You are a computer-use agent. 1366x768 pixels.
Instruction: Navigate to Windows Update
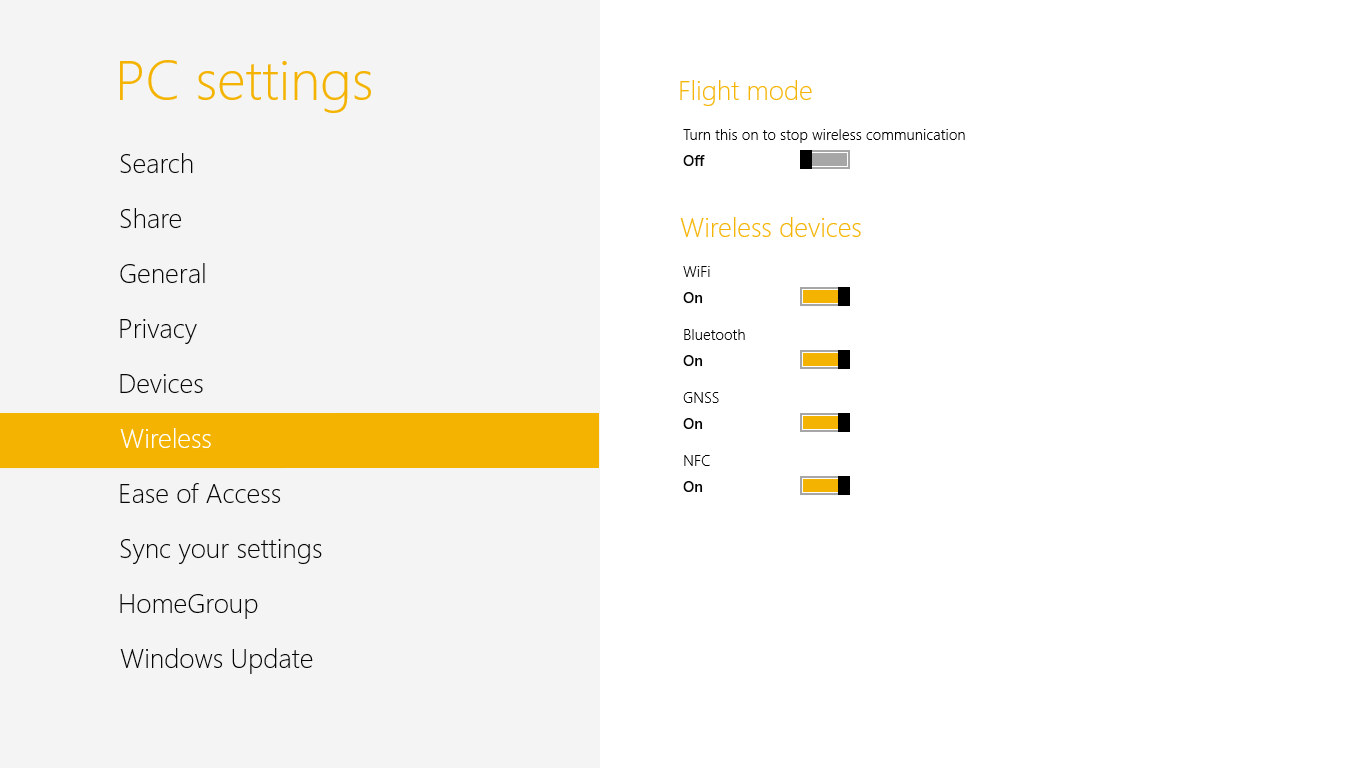[x=216, y=659]
